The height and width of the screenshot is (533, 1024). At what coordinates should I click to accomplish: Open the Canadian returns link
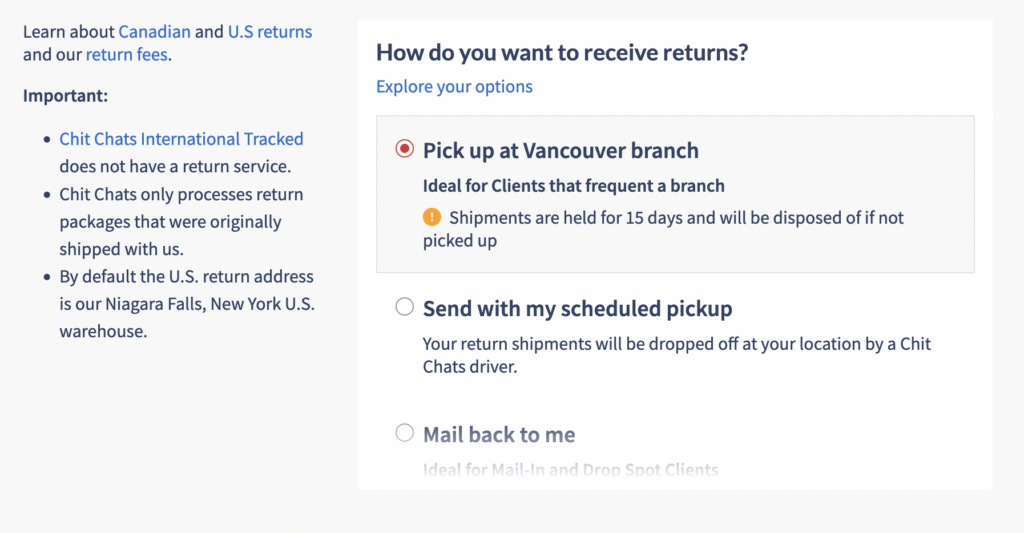tap(155, 31)
